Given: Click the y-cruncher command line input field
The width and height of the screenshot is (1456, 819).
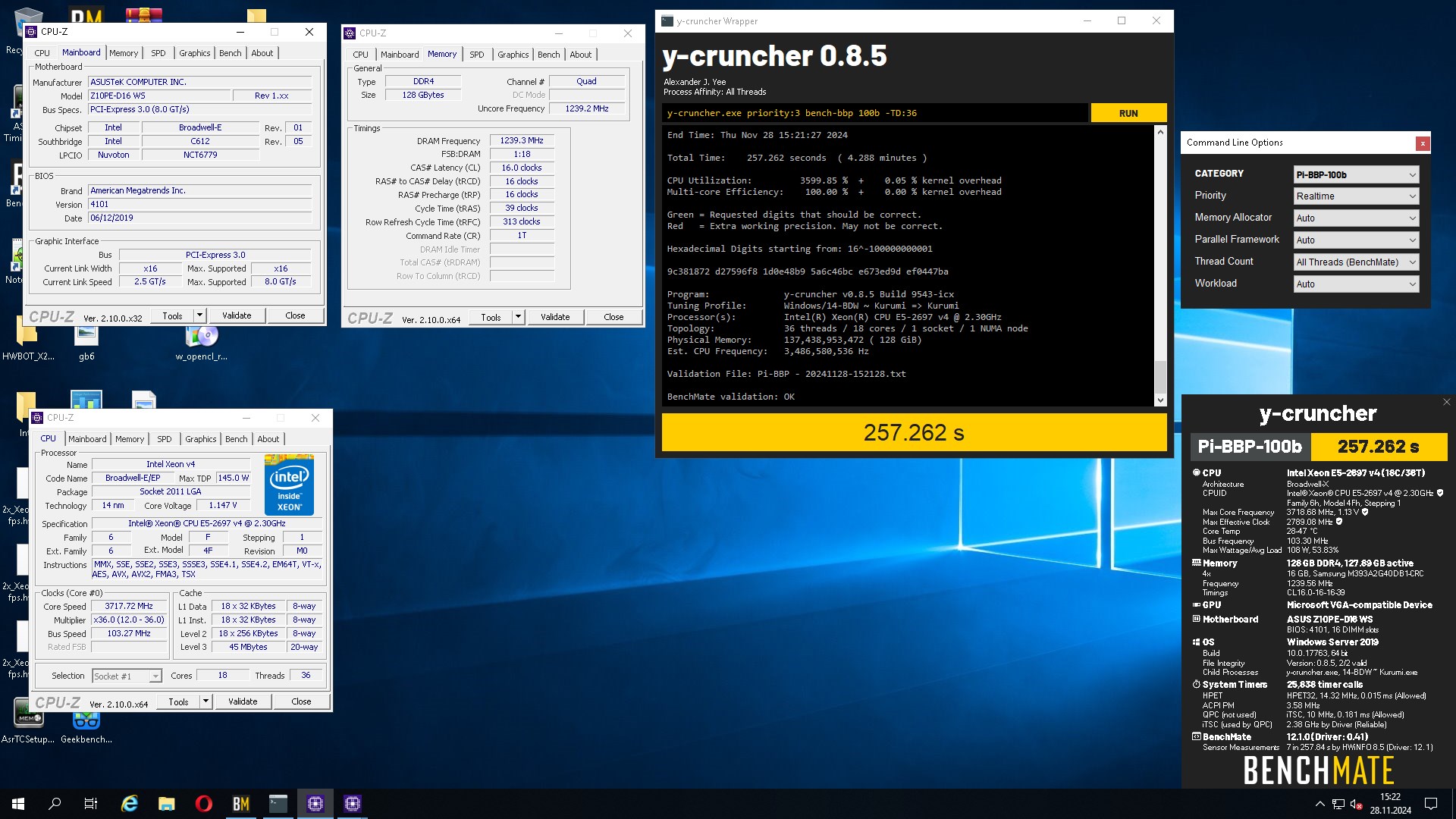Looking at the screenshot, I should coord(875,113).
